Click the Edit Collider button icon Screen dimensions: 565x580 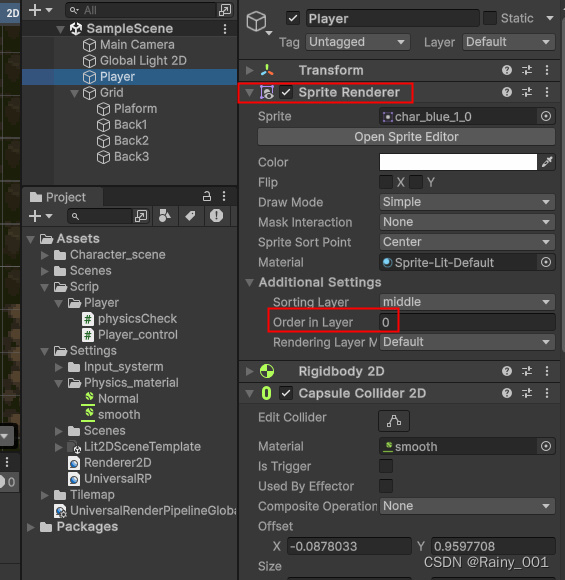click(x=394, y=421)
